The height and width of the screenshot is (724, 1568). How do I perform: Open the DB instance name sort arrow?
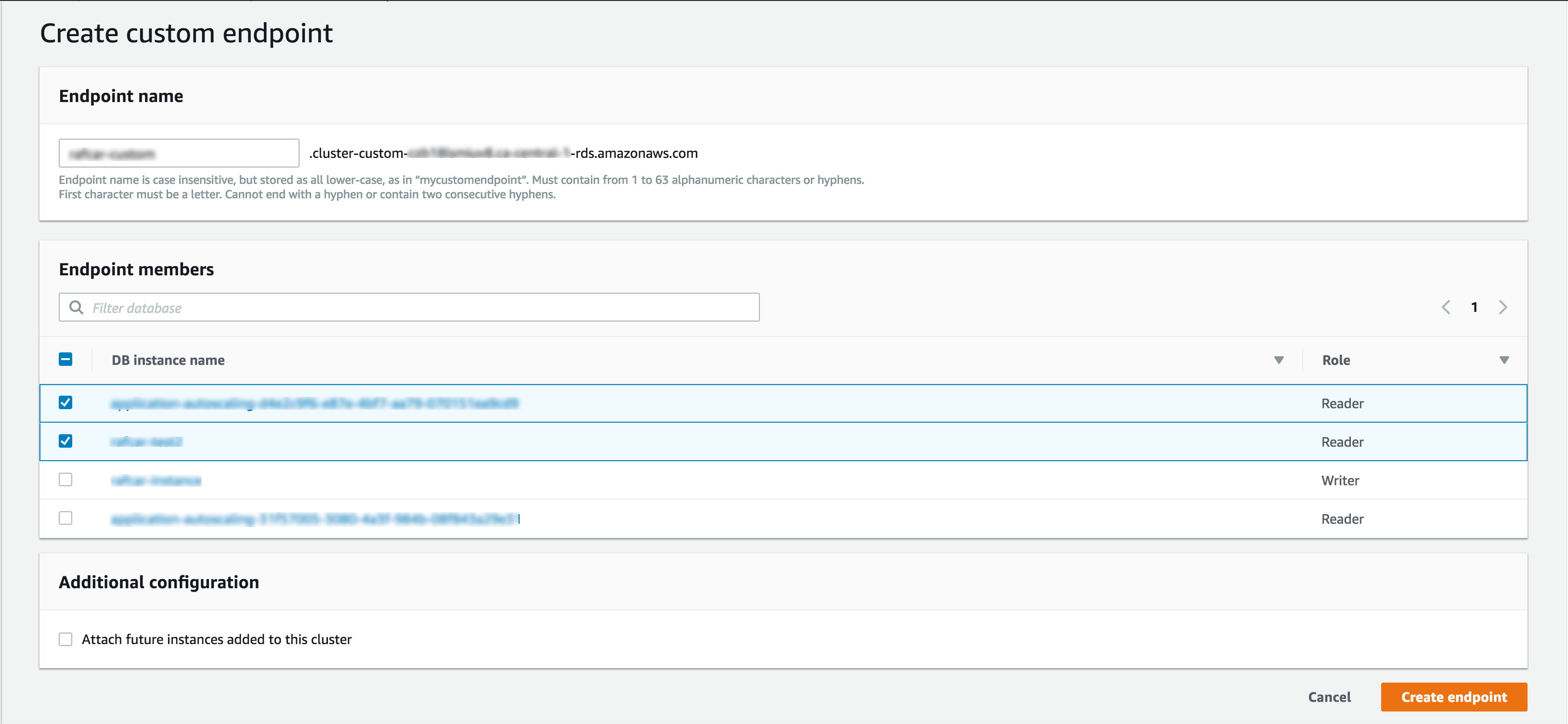tap(1278, 360)
